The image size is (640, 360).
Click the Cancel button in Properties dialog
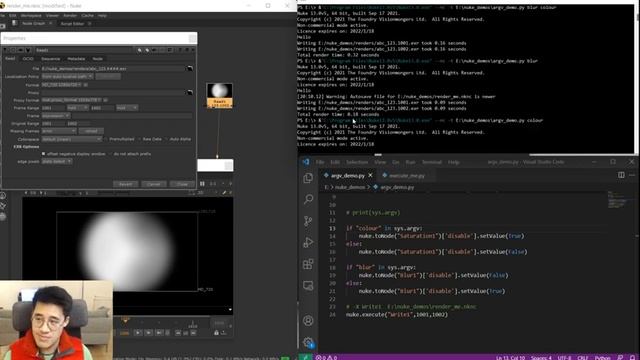click(x=153, y=184)
